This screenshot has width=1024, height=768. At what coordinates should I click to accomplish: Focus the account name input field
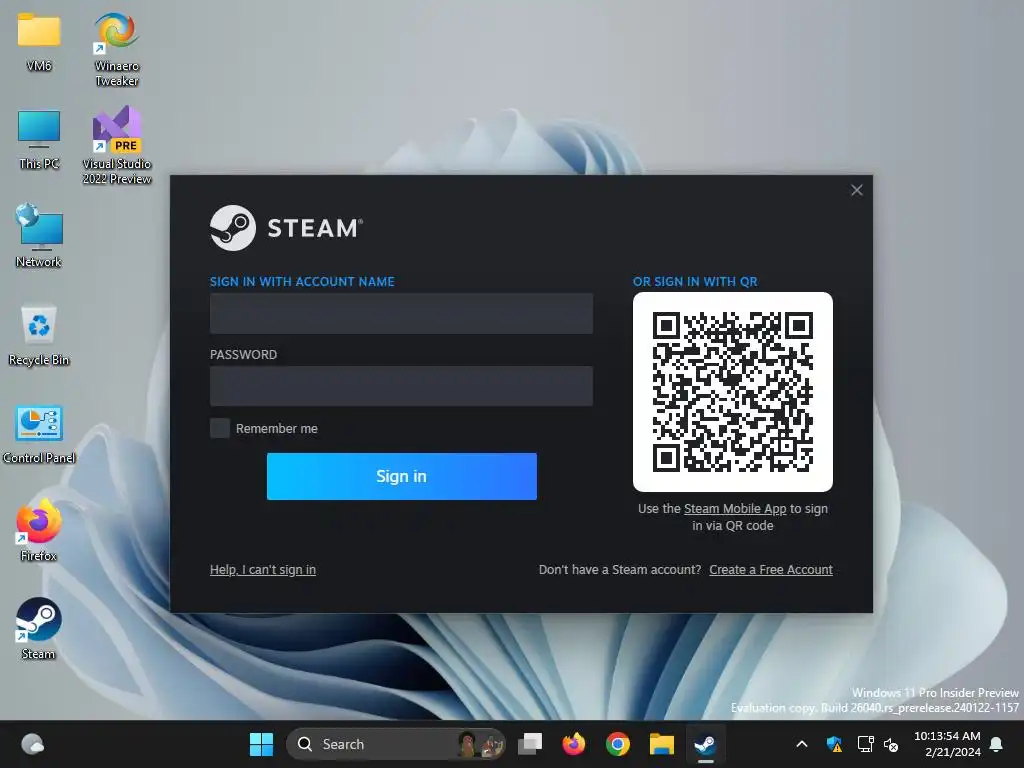click(401, 313)
